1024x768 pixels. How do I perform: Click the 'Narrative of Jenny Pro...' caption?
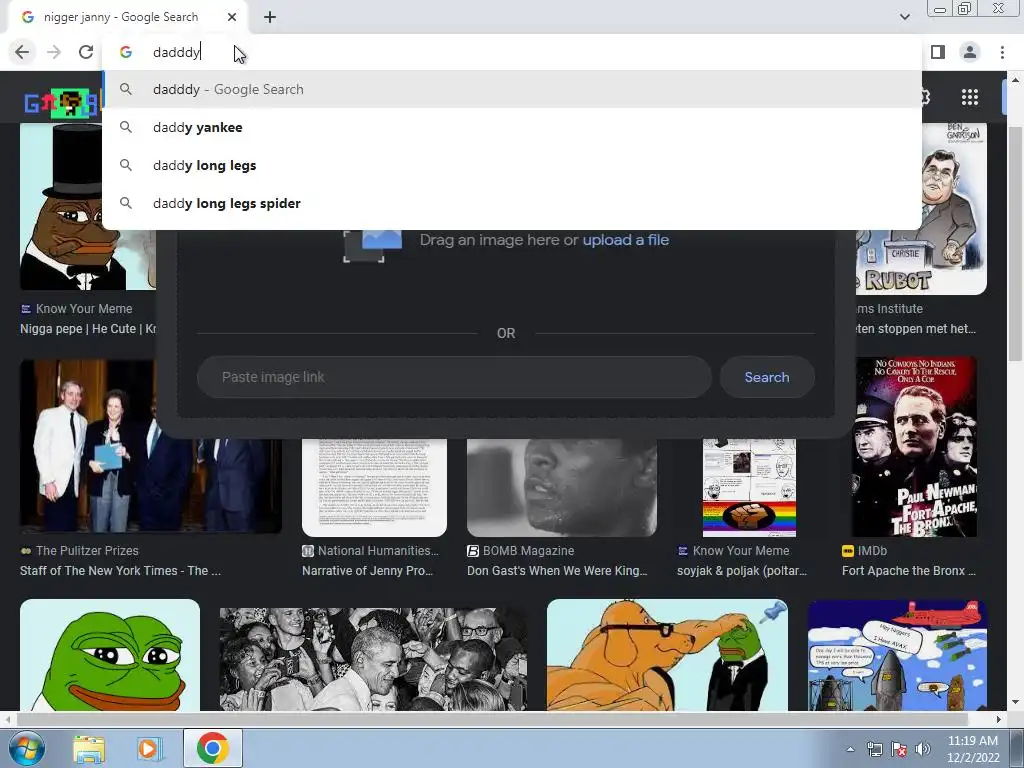point(367,571)
